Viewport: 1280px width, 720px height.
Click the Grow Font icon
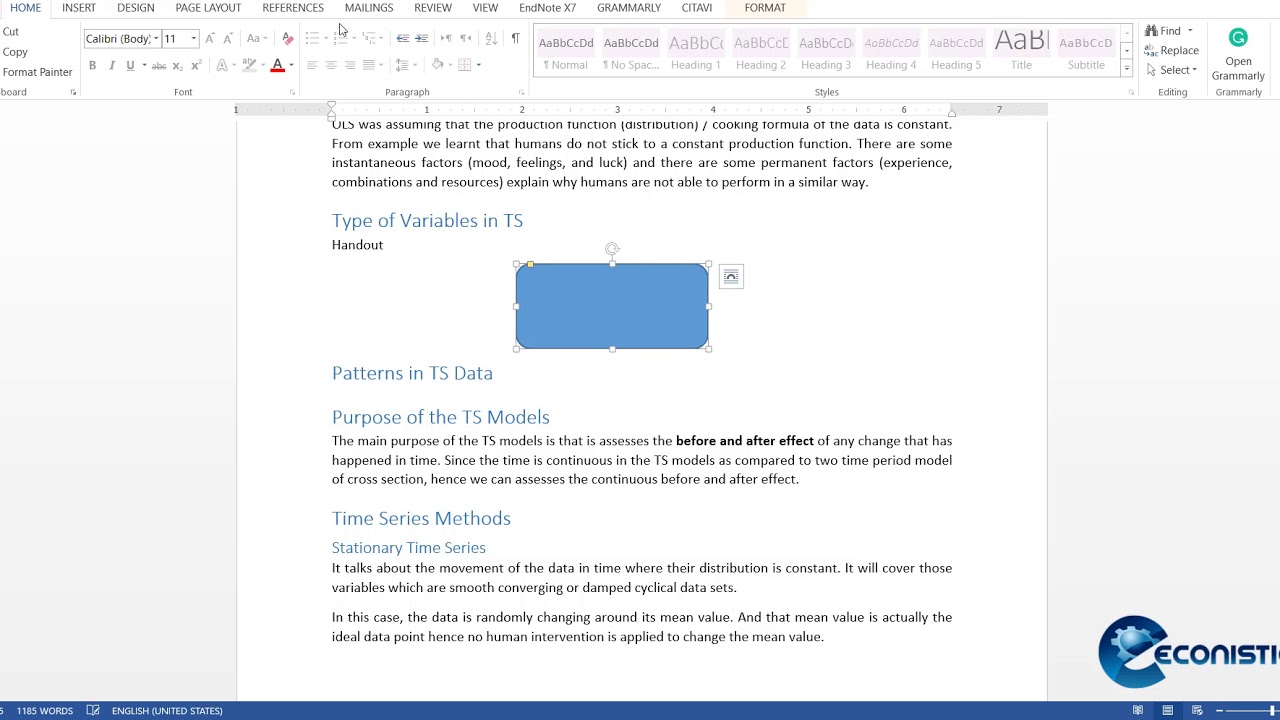[210, 38]
